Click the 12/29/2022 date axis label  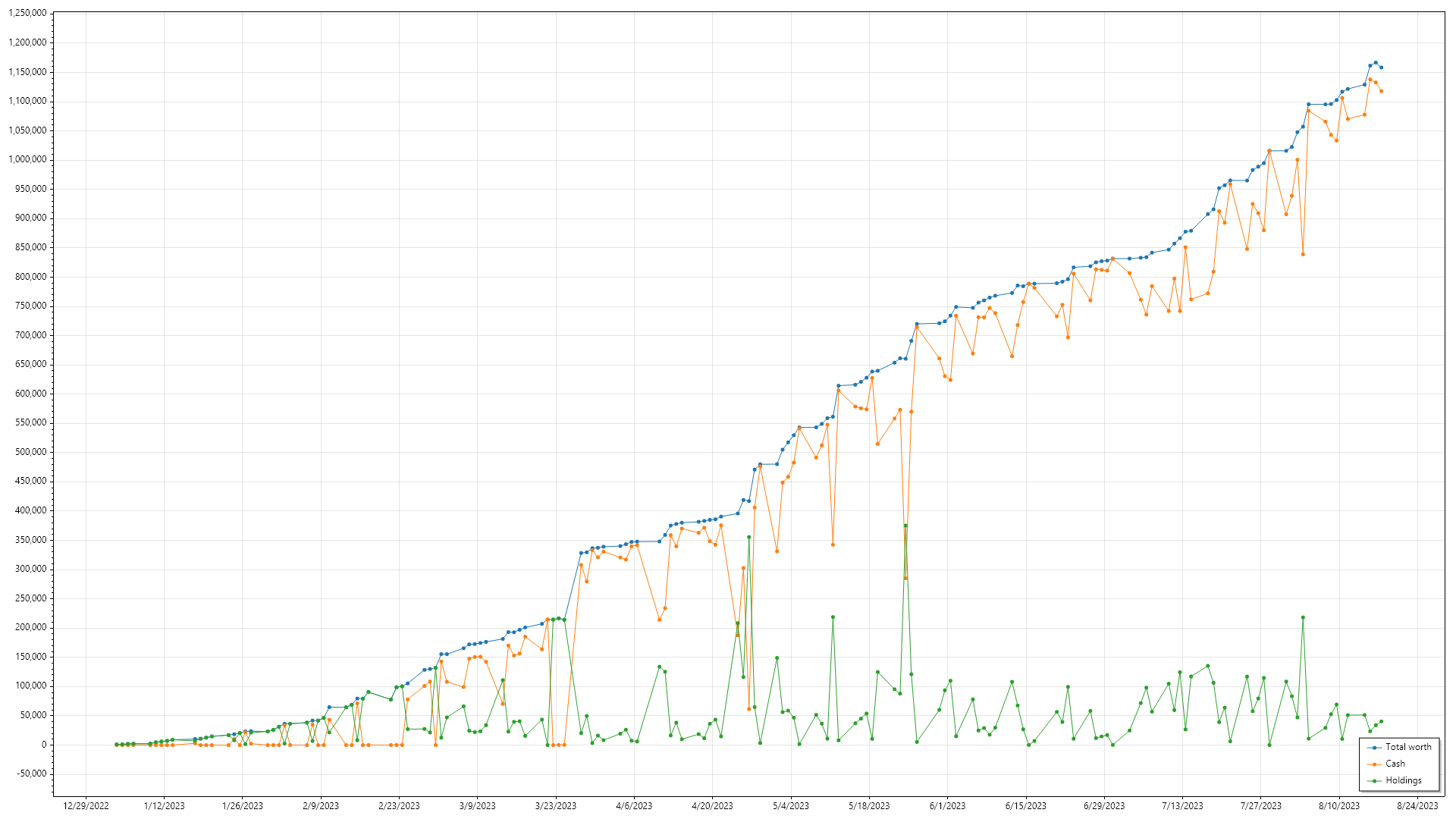pyautogui.click(x=86, y=806)
